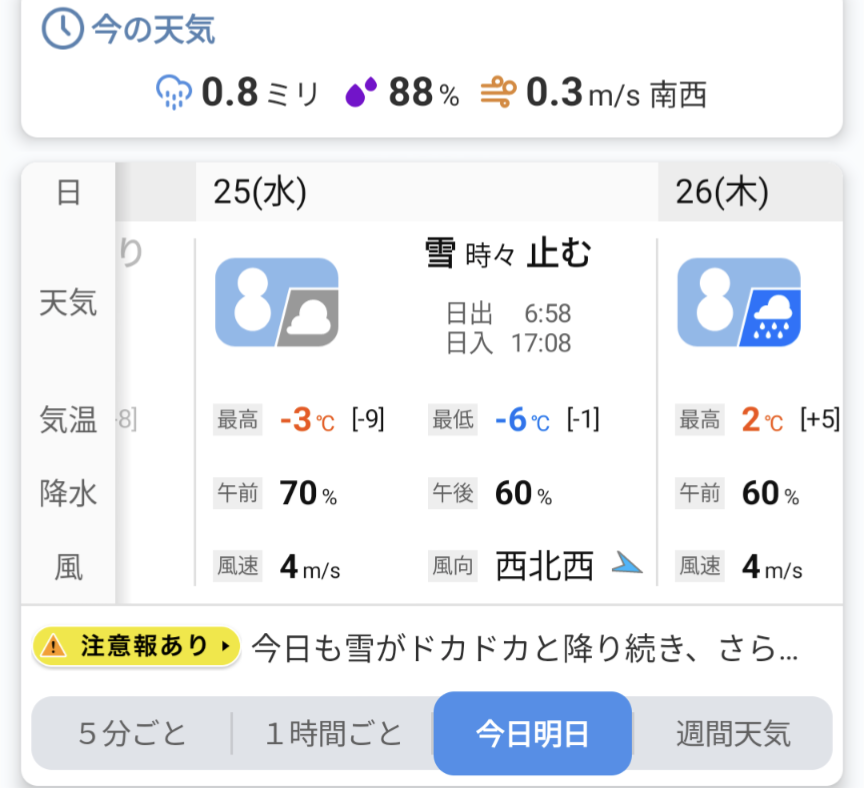Click the 今の天気 heading
The image size is (864, 788).
click(153, 29)
